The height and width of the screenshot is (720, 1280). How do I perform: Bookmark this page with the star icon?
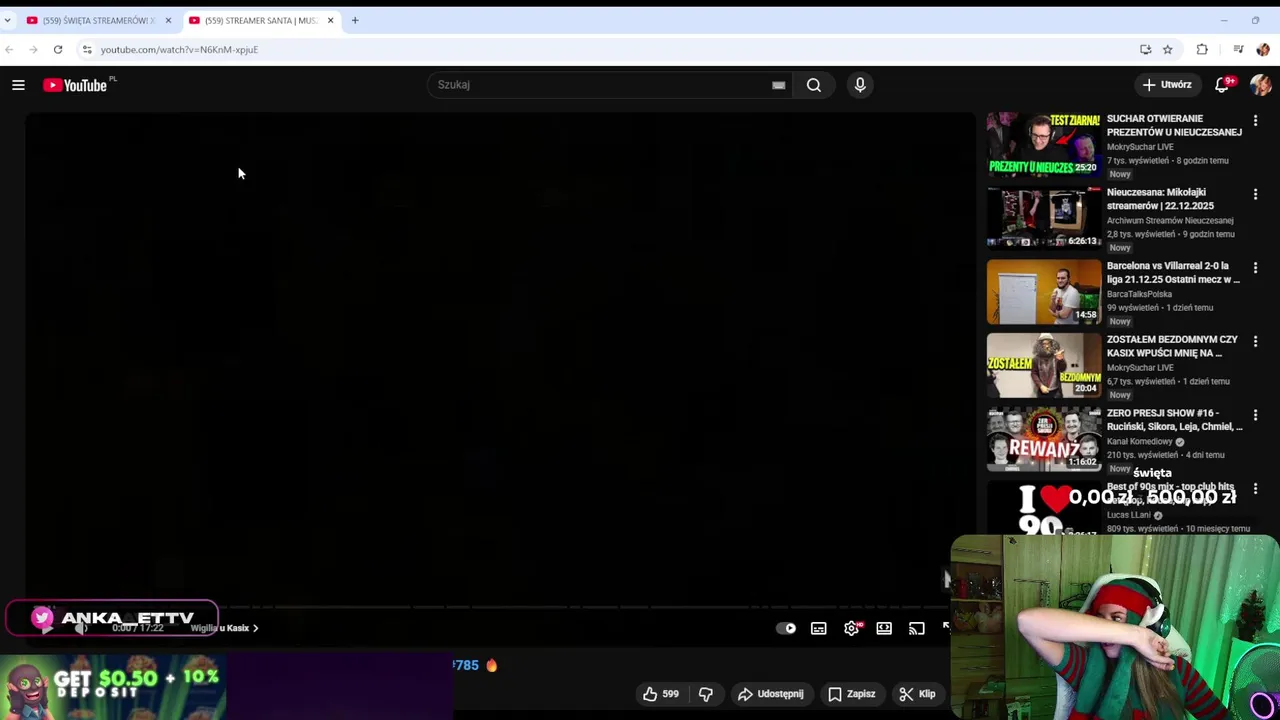tap(1167, 49)
